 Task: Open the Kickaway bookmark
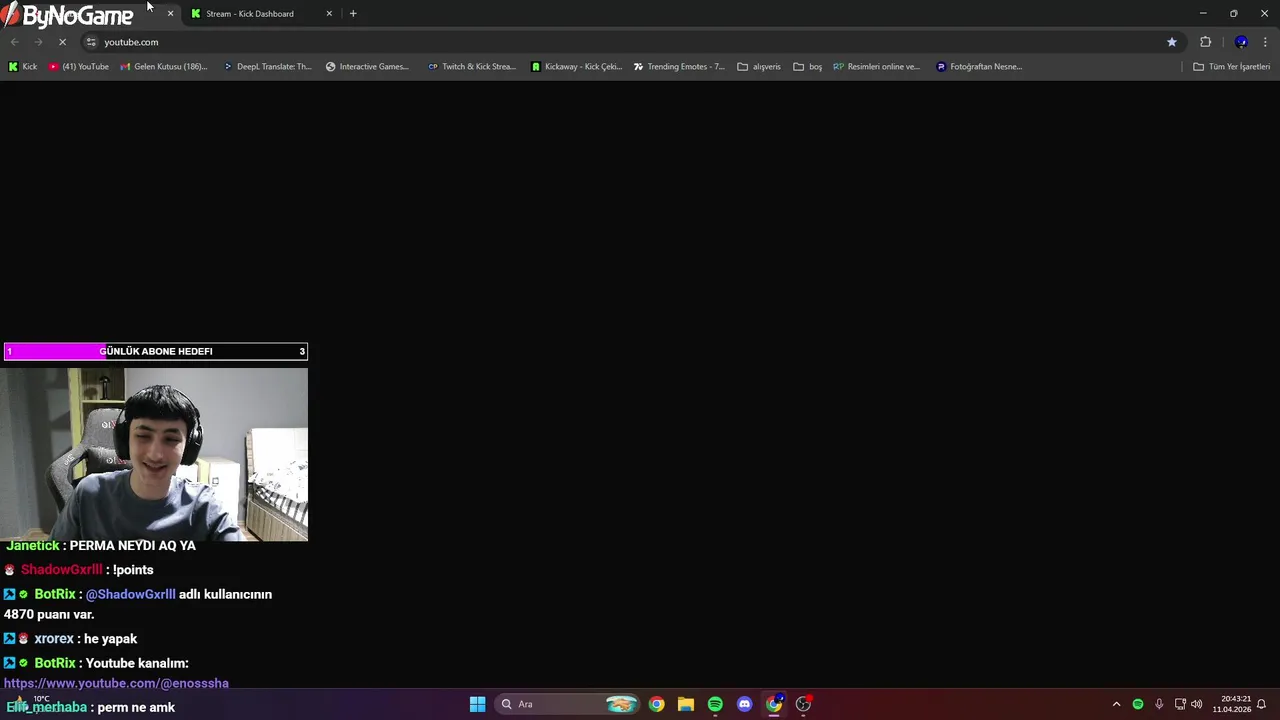coord(576,67)
